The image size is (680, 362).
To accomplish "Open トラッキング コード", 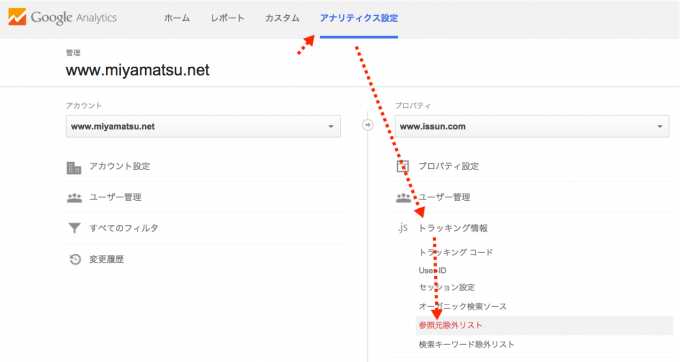I will tap(455, 252).
